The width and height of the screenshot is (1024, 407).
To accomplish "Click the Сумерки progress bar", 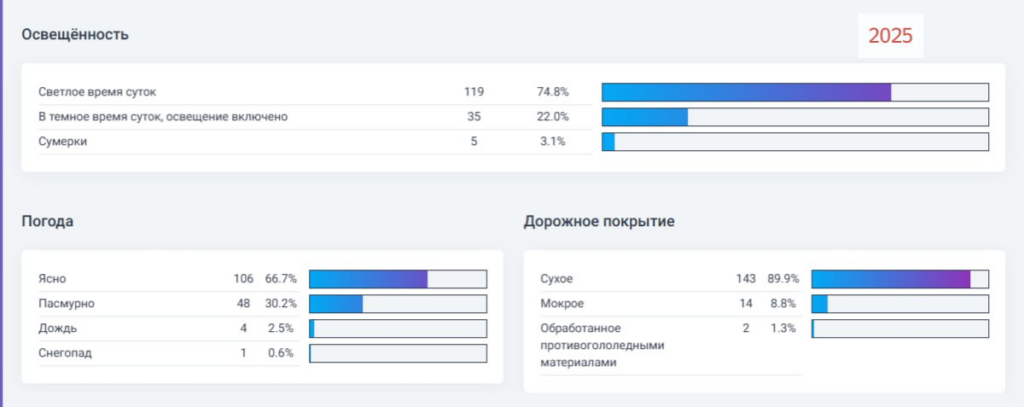I will tap(795, 142).
